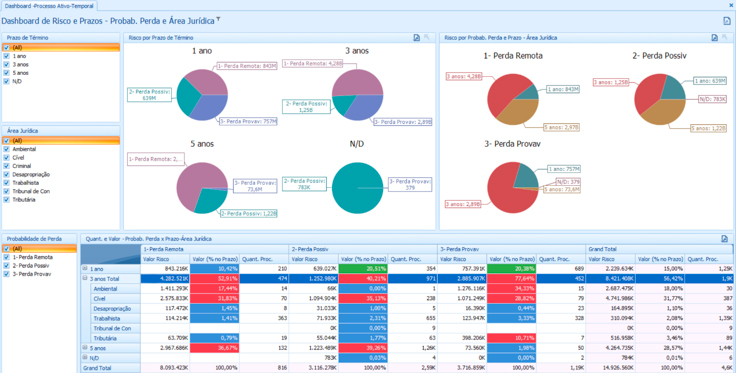Image resolution: width=736 pixels, height=373 pixels.
Task: Click the 20,51% green cell in 1 ano row
Action: coord(363,269)
